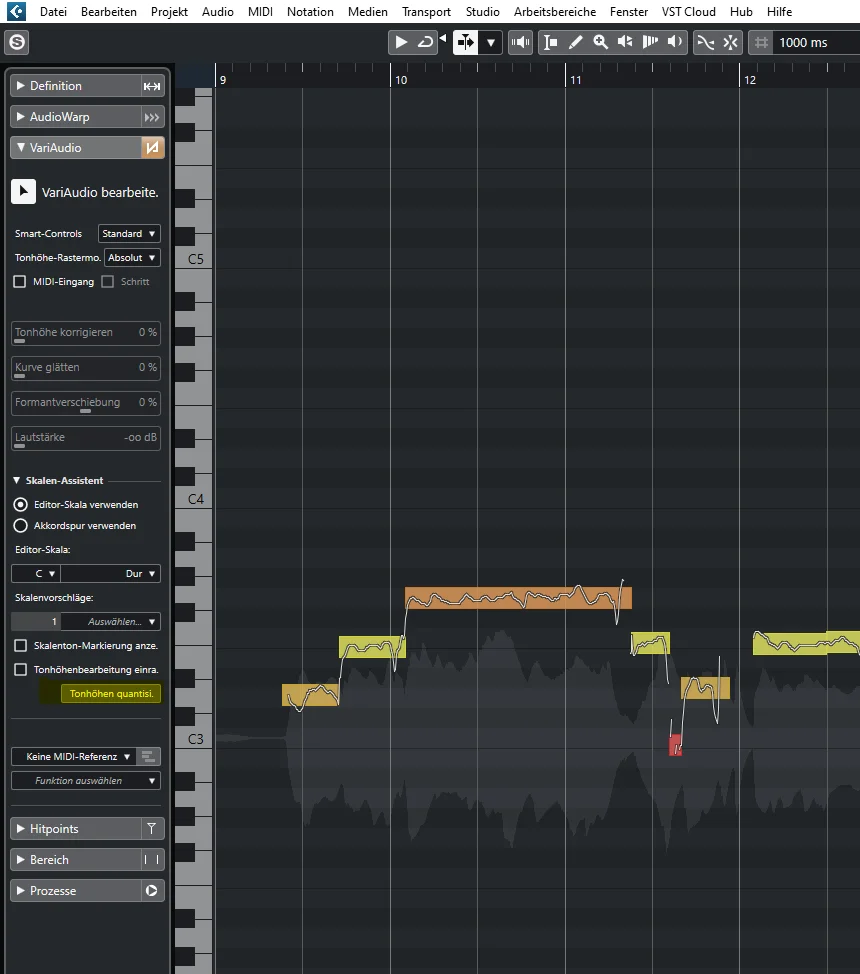Enable the MIDI-Eingang checkbox
860x974 pixels.
(x=20, y=282)
